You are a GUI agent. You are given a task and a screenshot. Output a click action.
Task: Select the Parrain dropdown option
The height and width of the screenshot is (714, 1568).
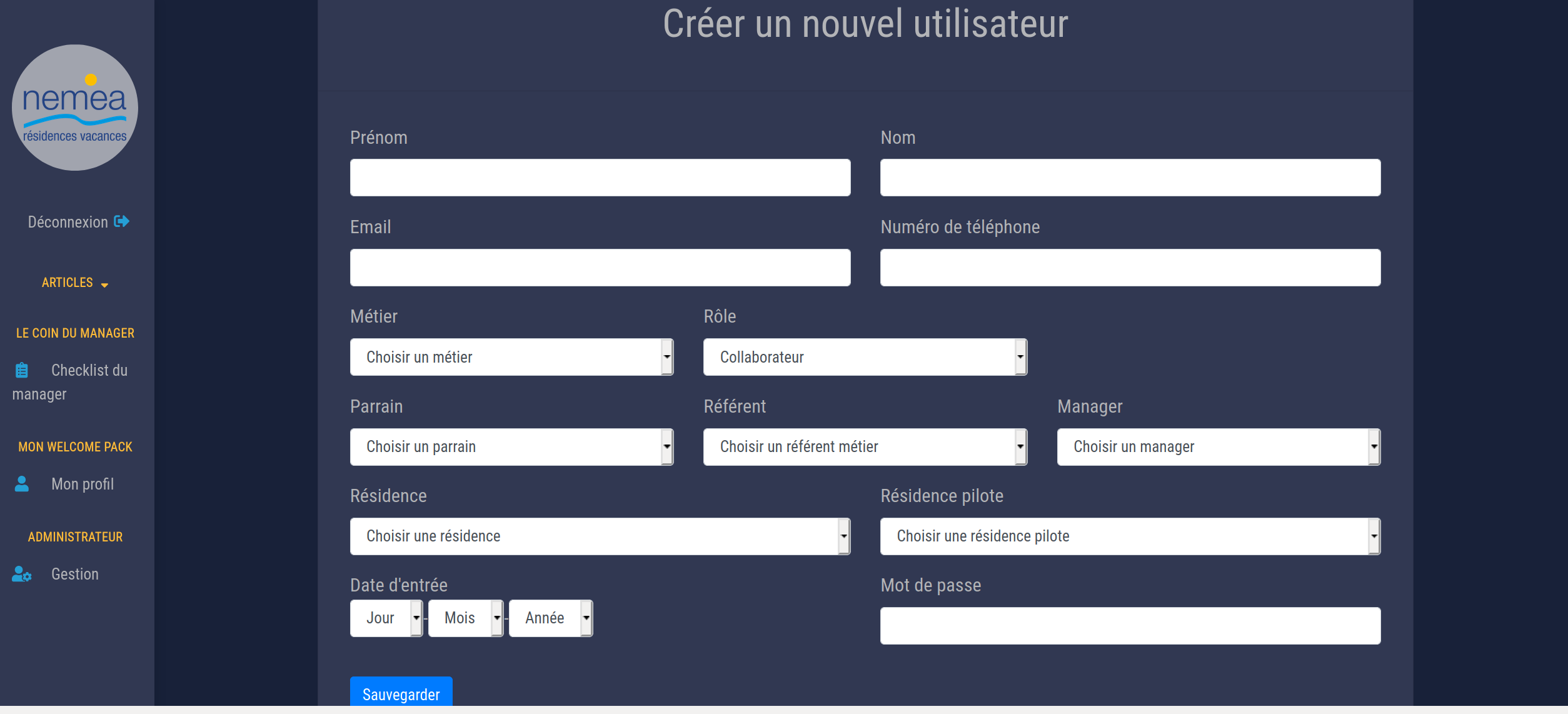click(x=511, y=447)
